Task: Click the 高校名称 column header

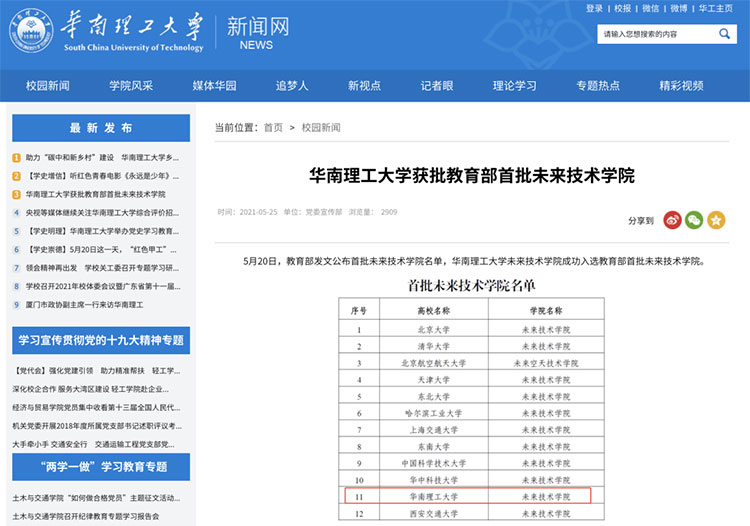Action: point(433,310)
